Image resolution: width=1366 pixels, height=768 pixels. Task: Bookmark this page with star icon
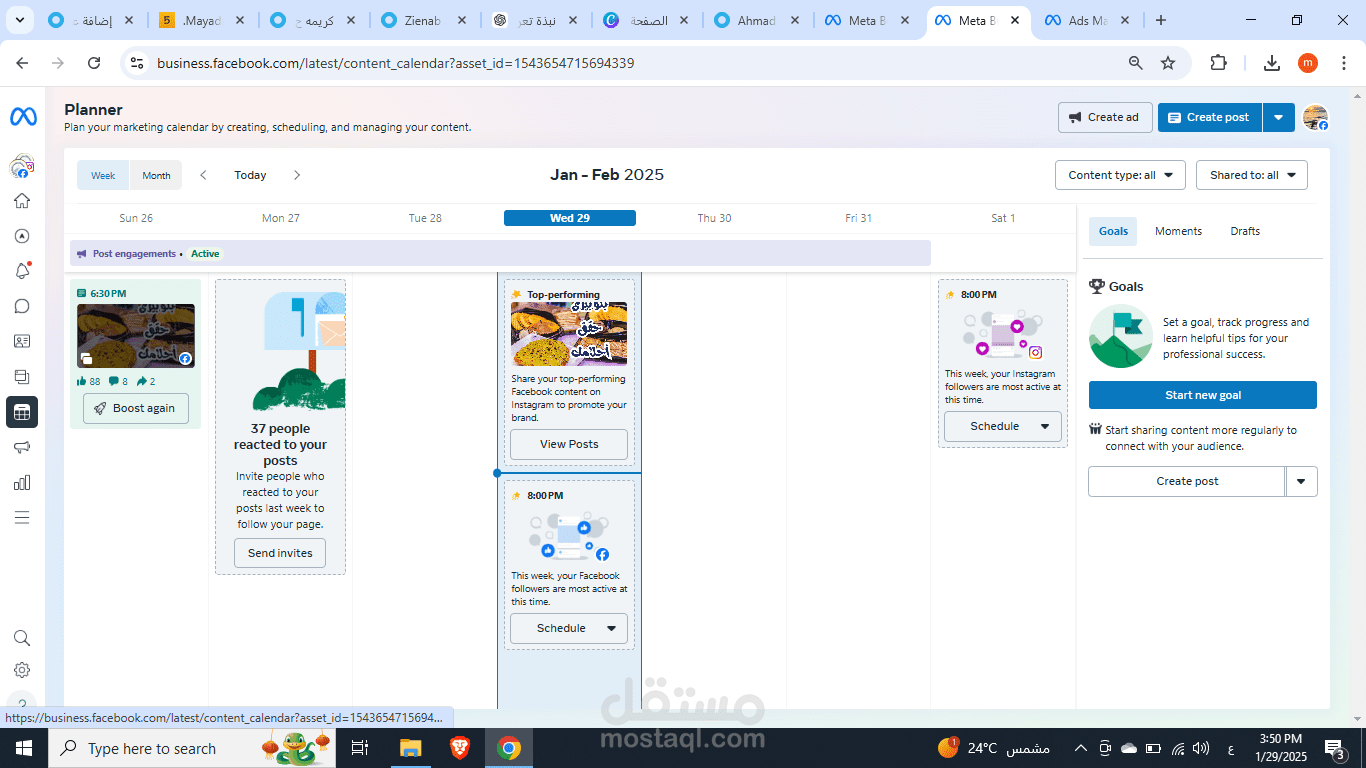(1168, 63)
